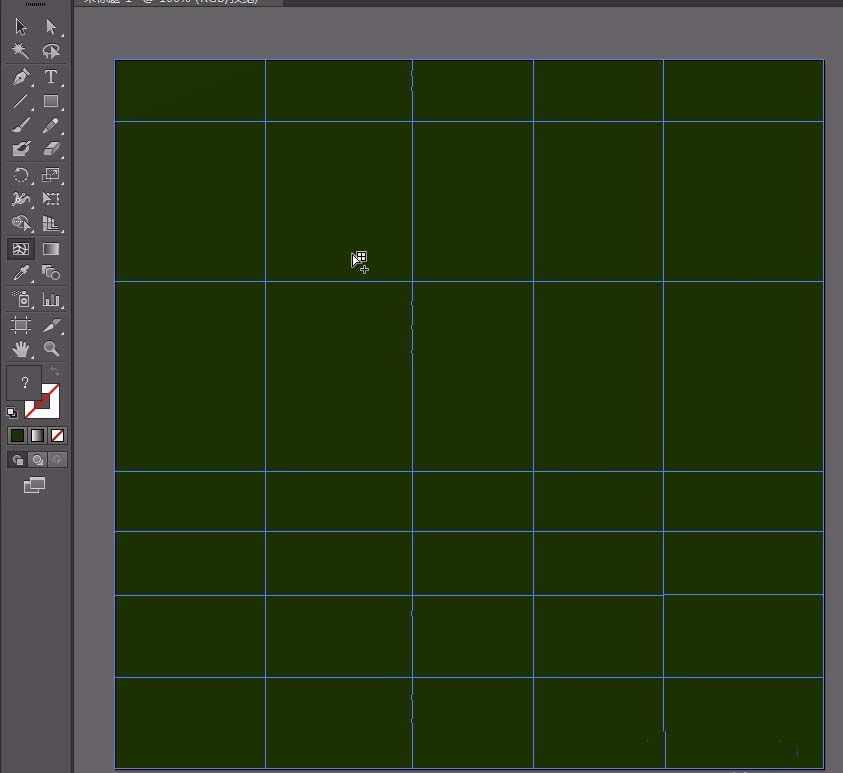The height and width of the screenshot is (773, 843).
Task: Select the Paintbrush tool
Action: [21, 126]
